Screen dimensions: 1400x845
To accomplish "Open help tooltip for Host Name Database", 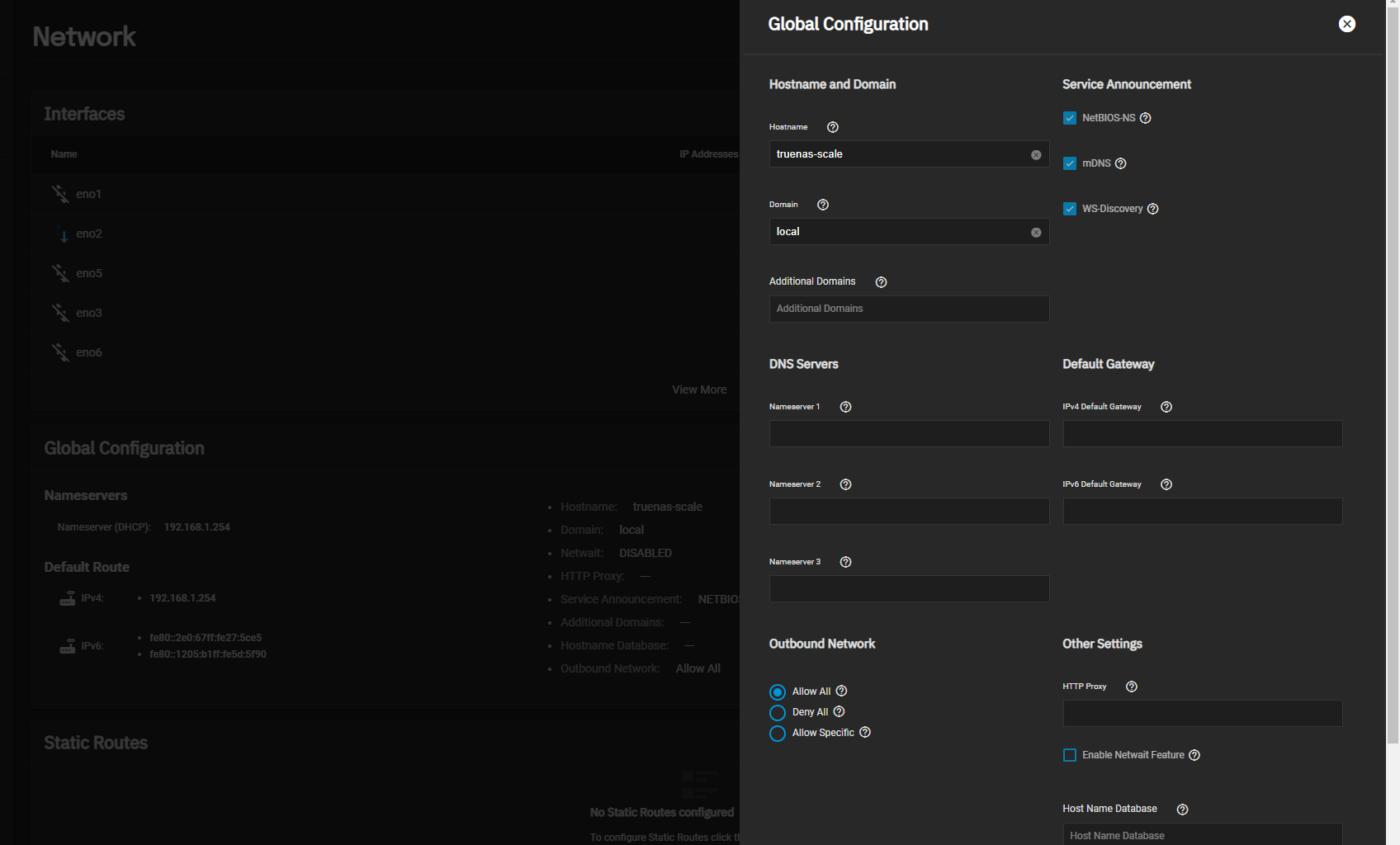I will [1182, 810].
